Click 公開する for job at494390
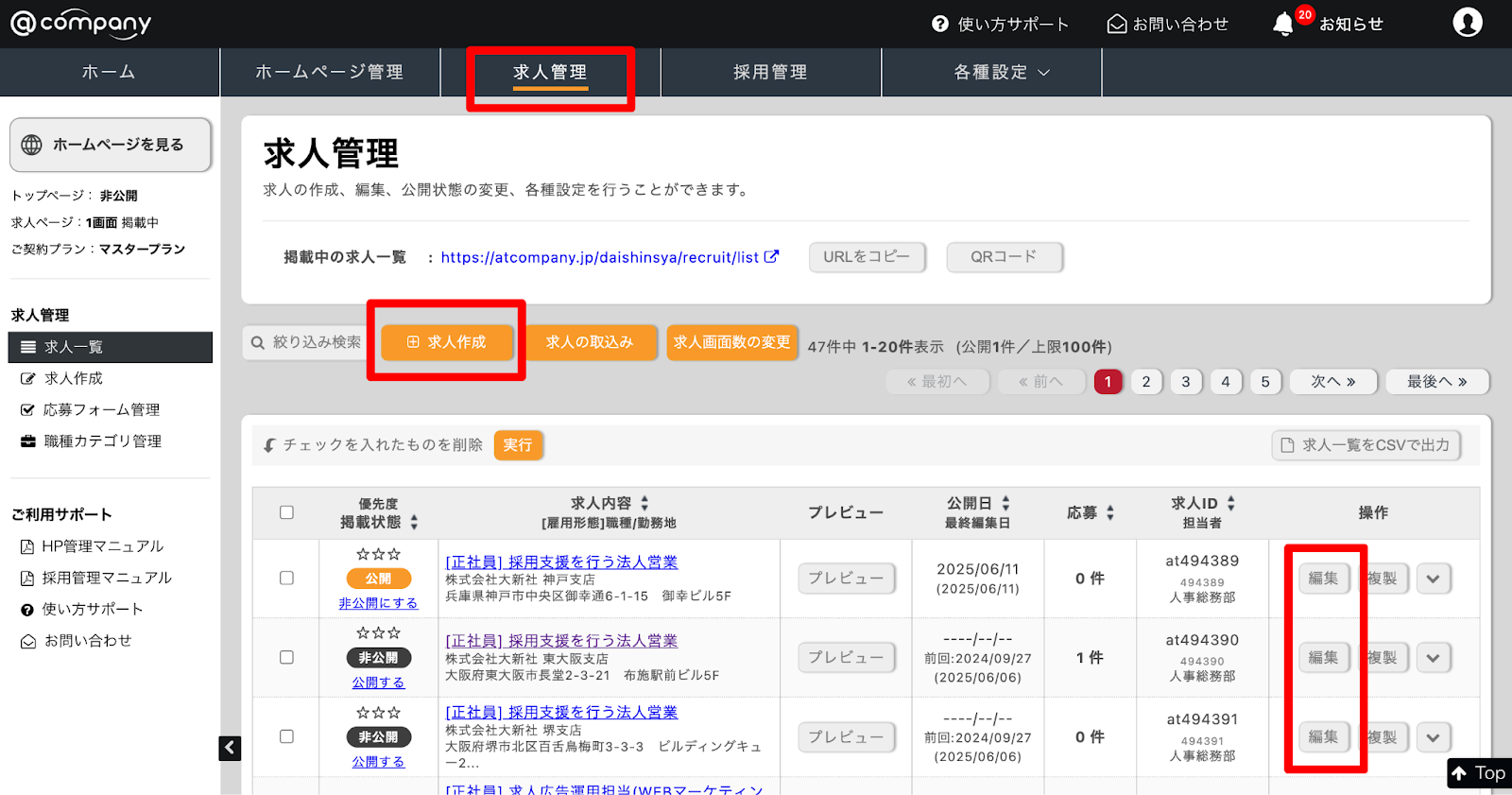 click(378, 683)
